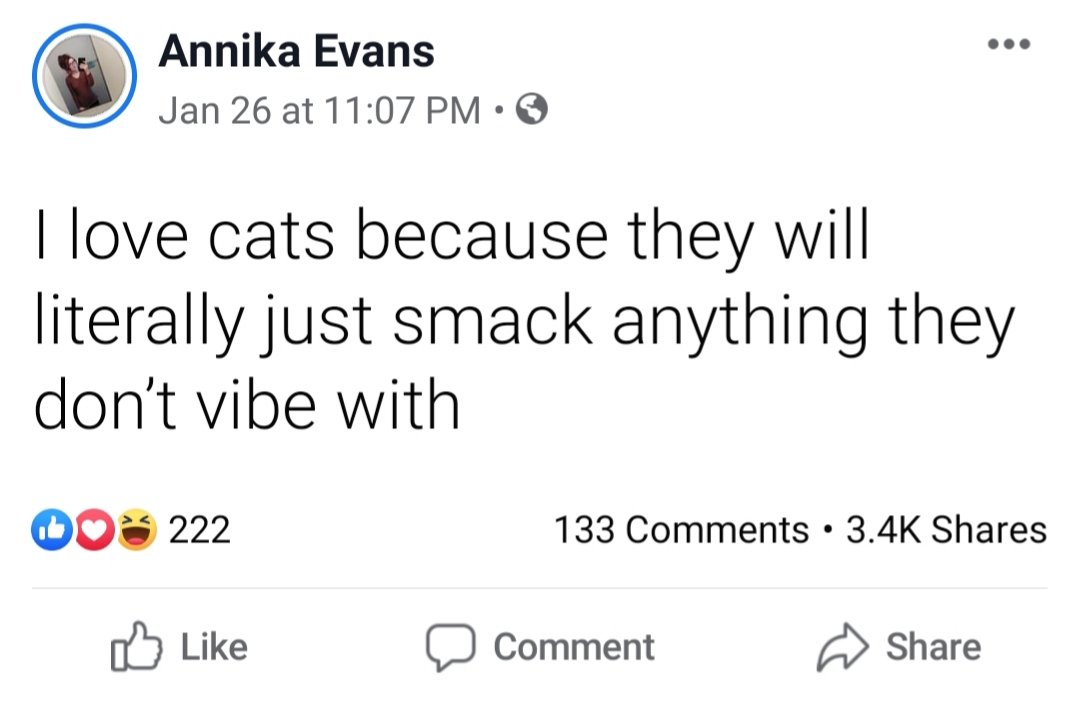This screenshot has width=1076, height=703.
Task: View the 222 reactions count
Action: click(200, 530)
